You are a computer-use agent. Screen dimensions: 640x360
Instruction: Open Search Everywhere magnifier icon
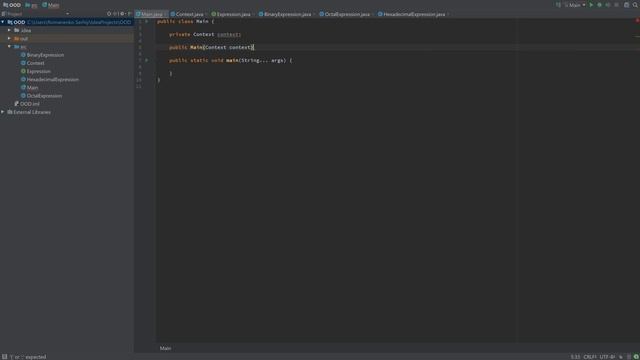(x=635, y=5)
